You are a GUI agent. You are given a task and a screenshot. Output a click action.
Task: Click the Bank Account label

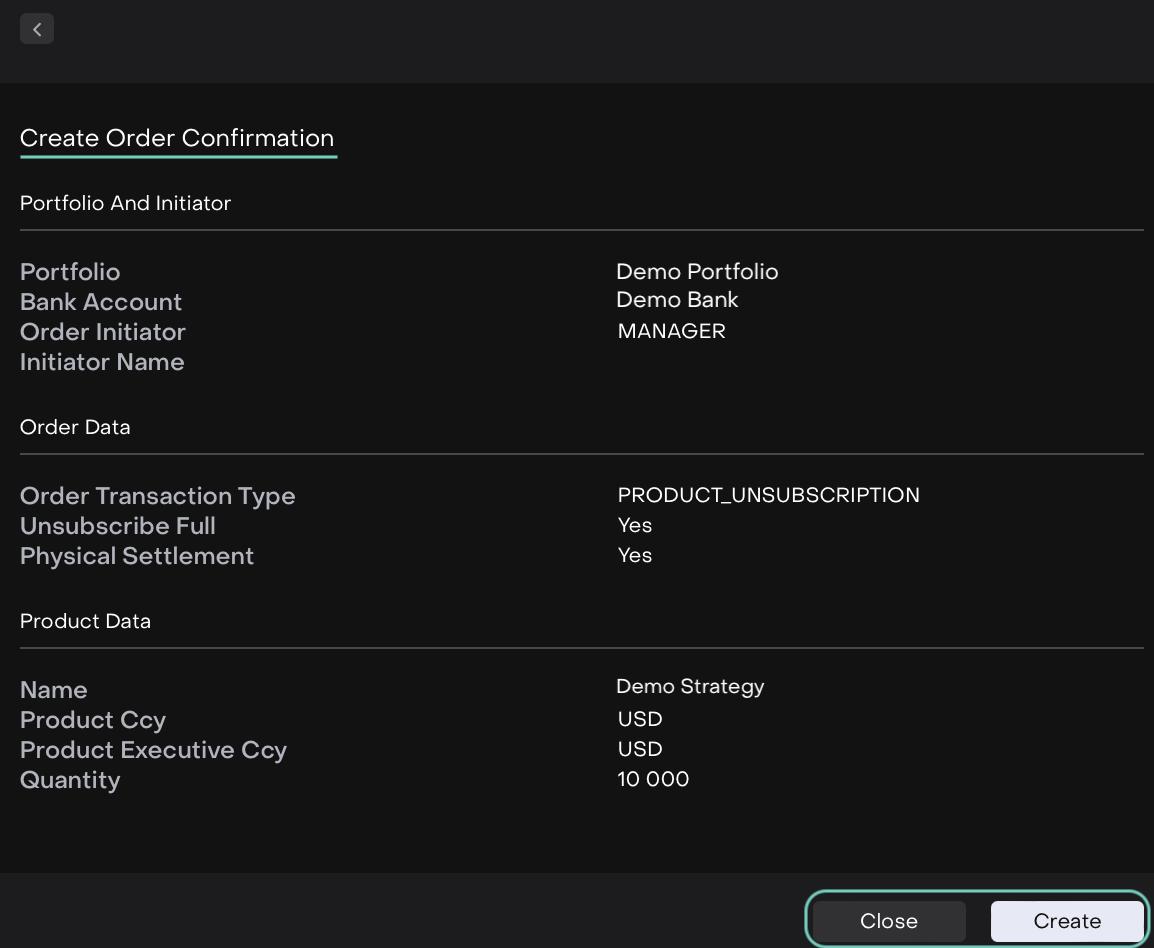pyautogui.click(x=101, y=302)
